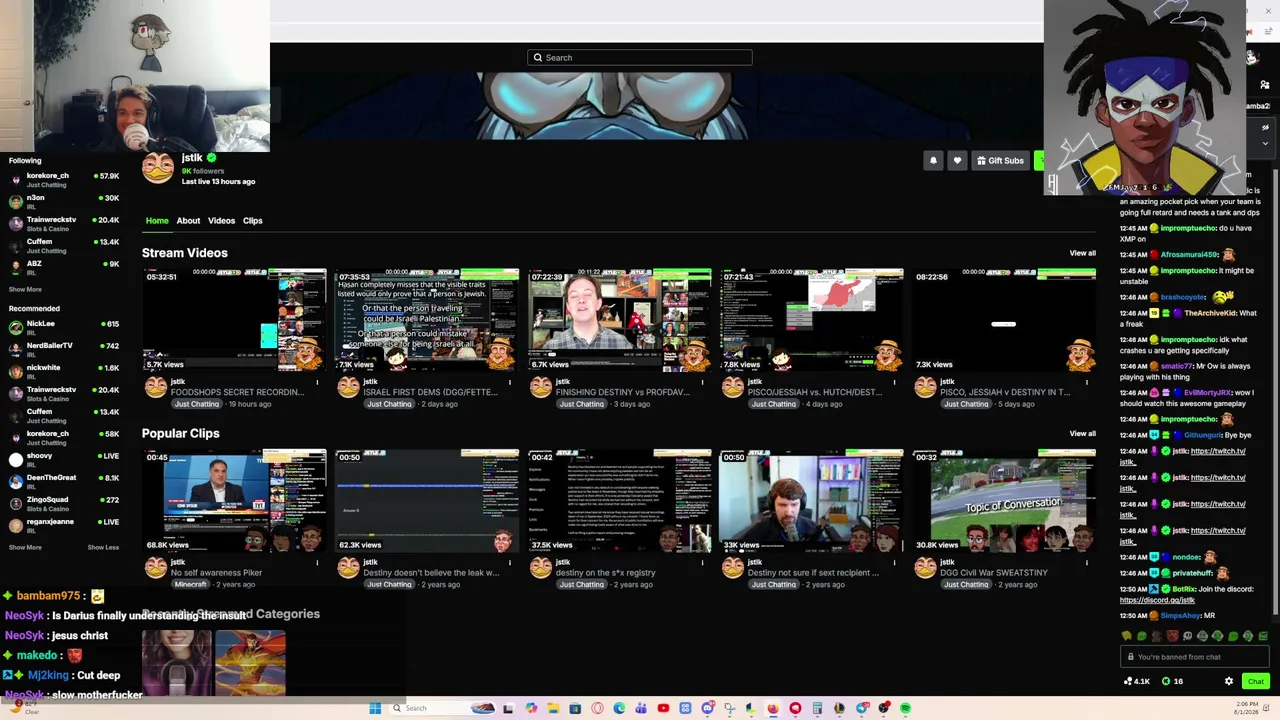This screenshot has width=1280, height=720.
Task: Open korekore_ch in the Following list
Action: [x=64, y=180]
